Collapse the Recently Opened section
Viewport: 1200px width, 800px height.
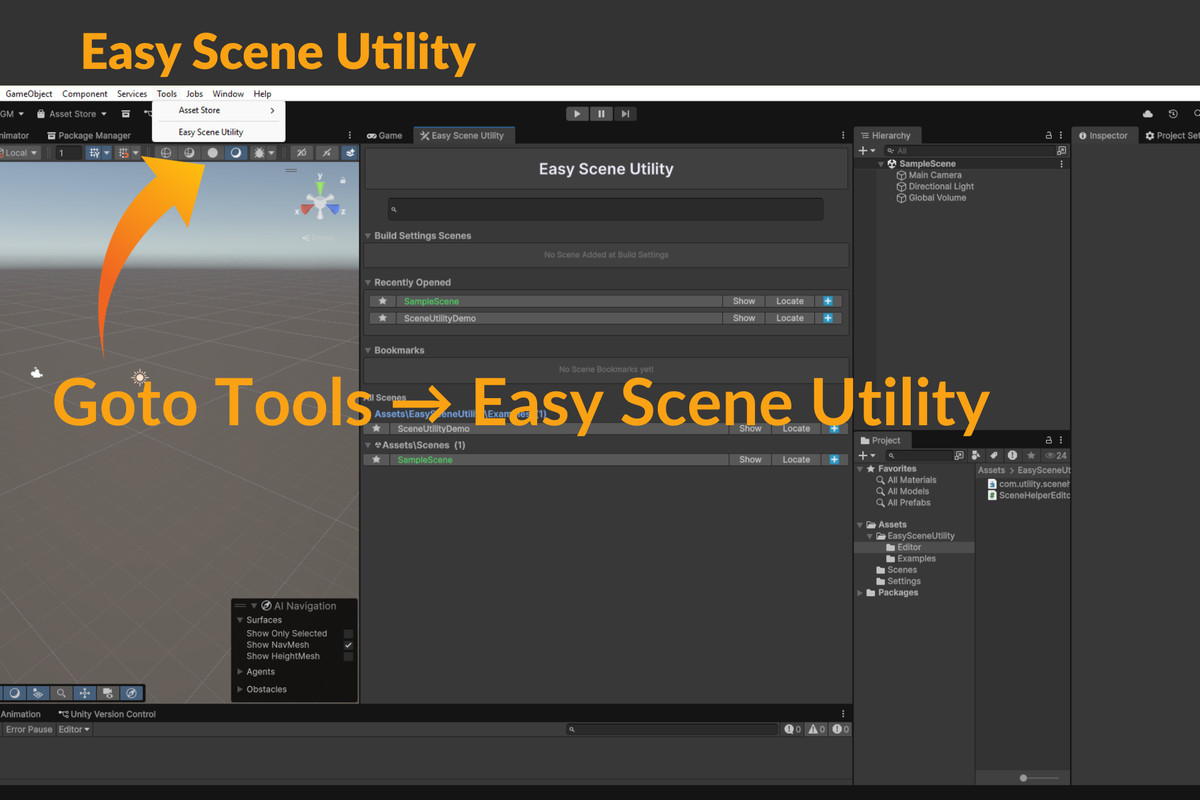click(366, 282)
